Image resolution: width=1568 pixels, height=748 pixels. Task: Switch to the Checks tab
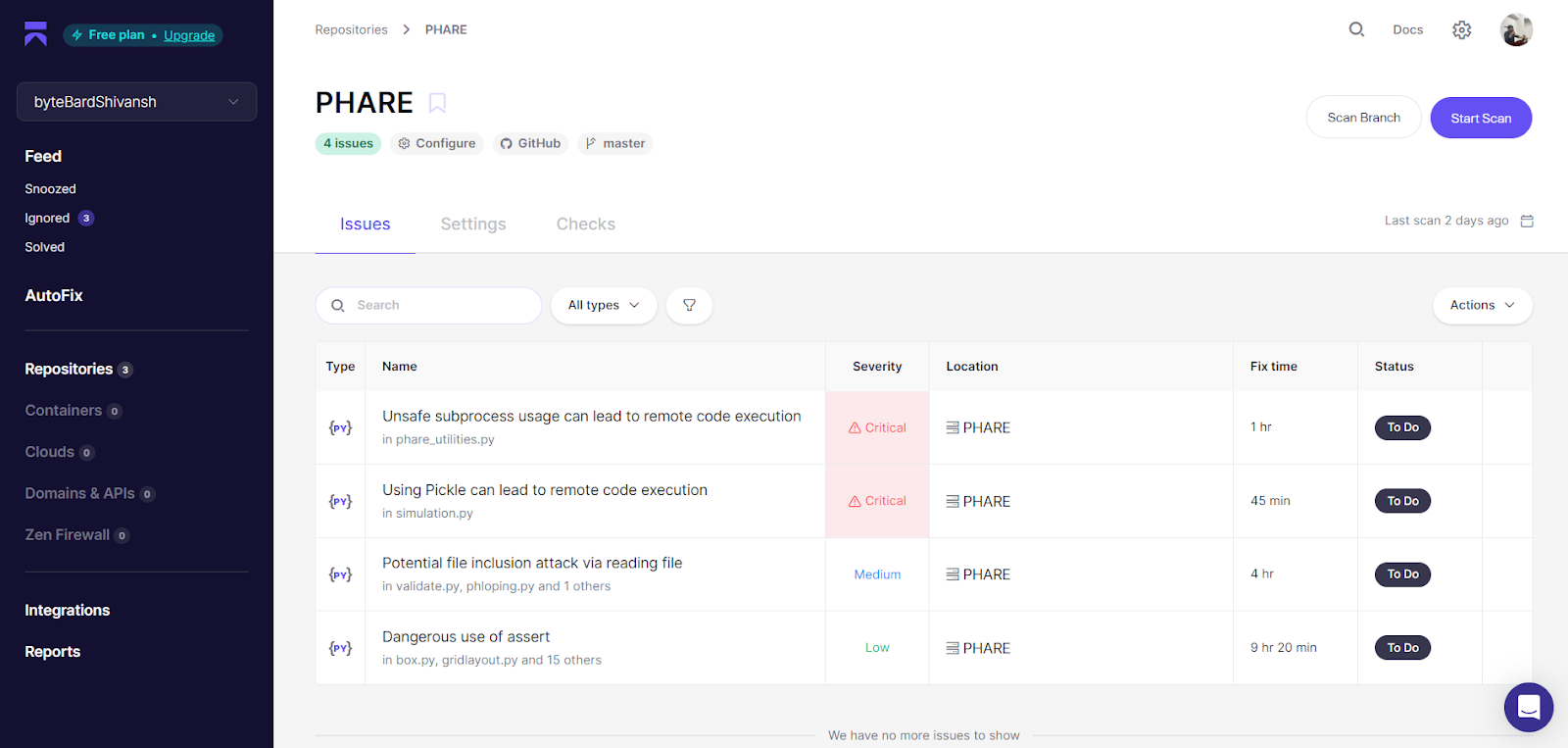585,224
